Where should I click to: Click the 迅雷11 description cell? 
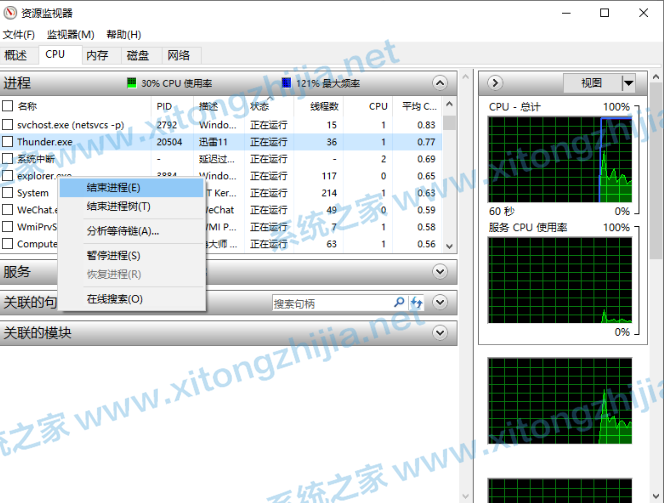213,142
